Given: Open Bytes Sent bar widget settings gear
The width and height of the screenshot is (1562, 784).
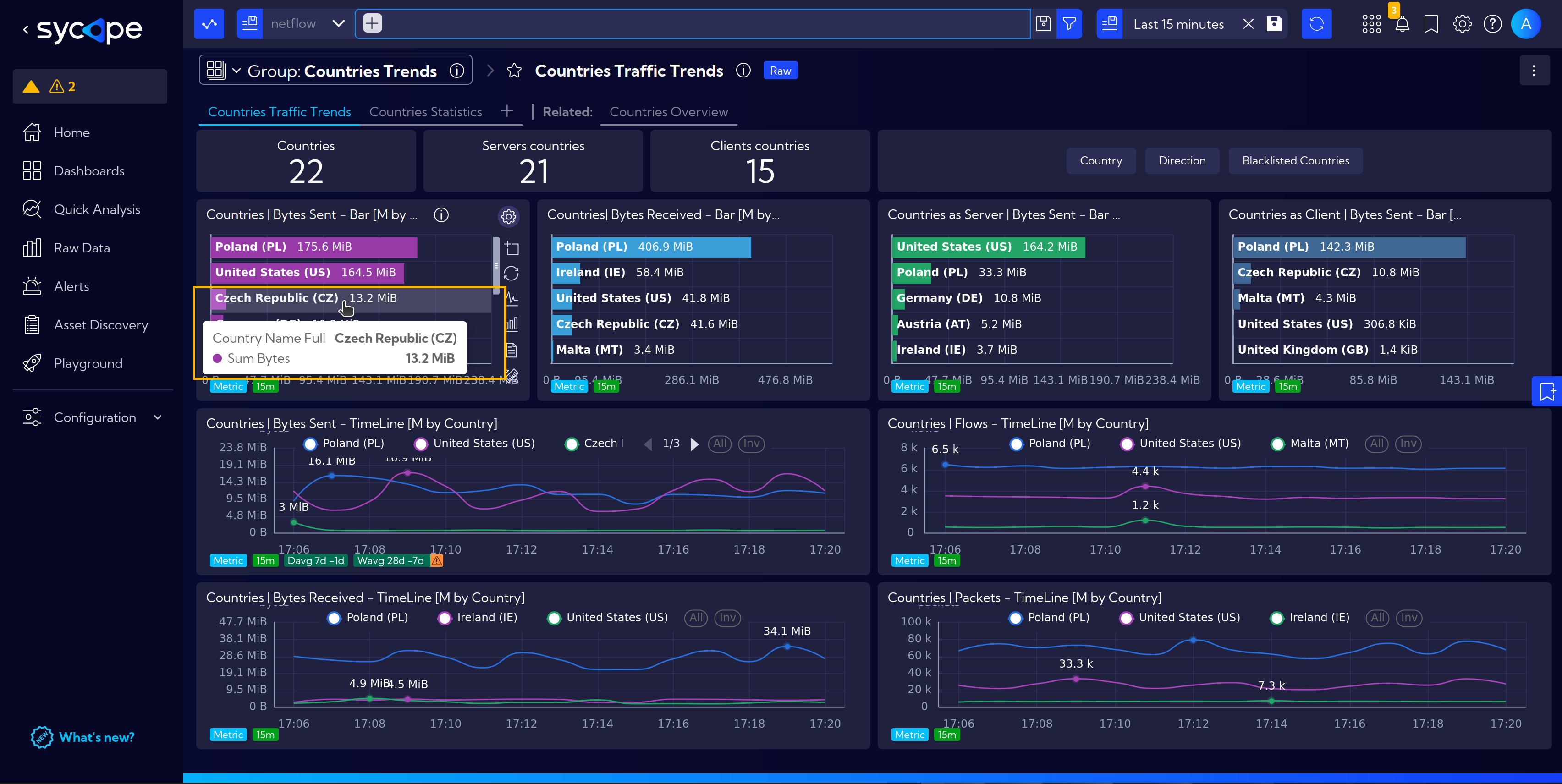Looking at the screenshot, I should (x=508, y=216).
